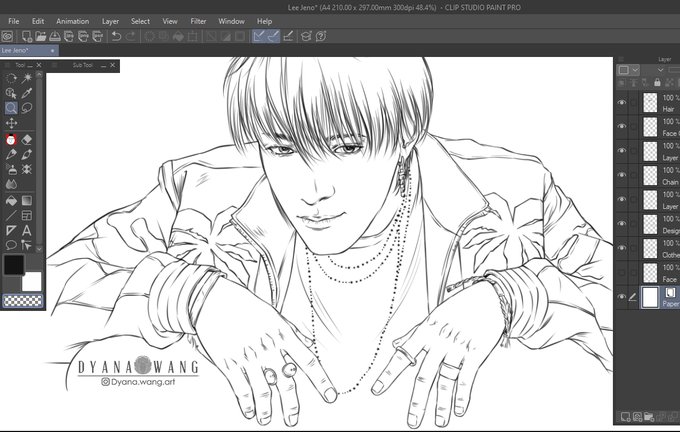Screen dimensions: 680x432
Task: Open the Layer menu
Action: coord(110,21)
